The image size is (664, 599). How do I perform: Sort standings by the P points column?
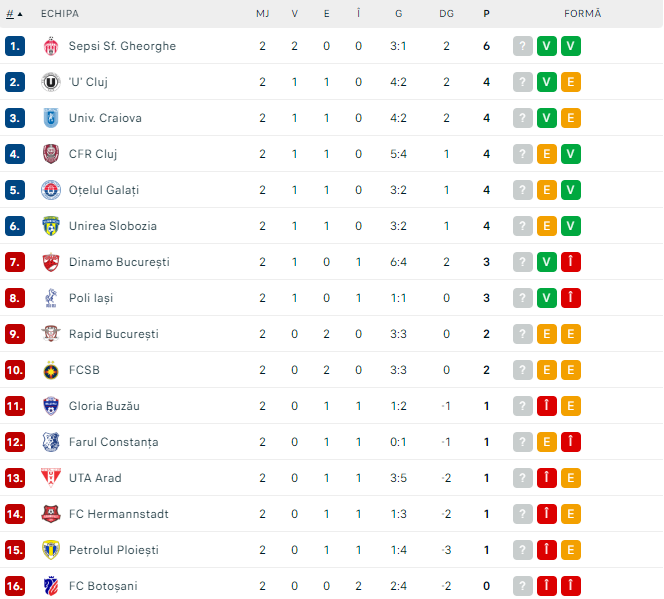tap(486, 14)
